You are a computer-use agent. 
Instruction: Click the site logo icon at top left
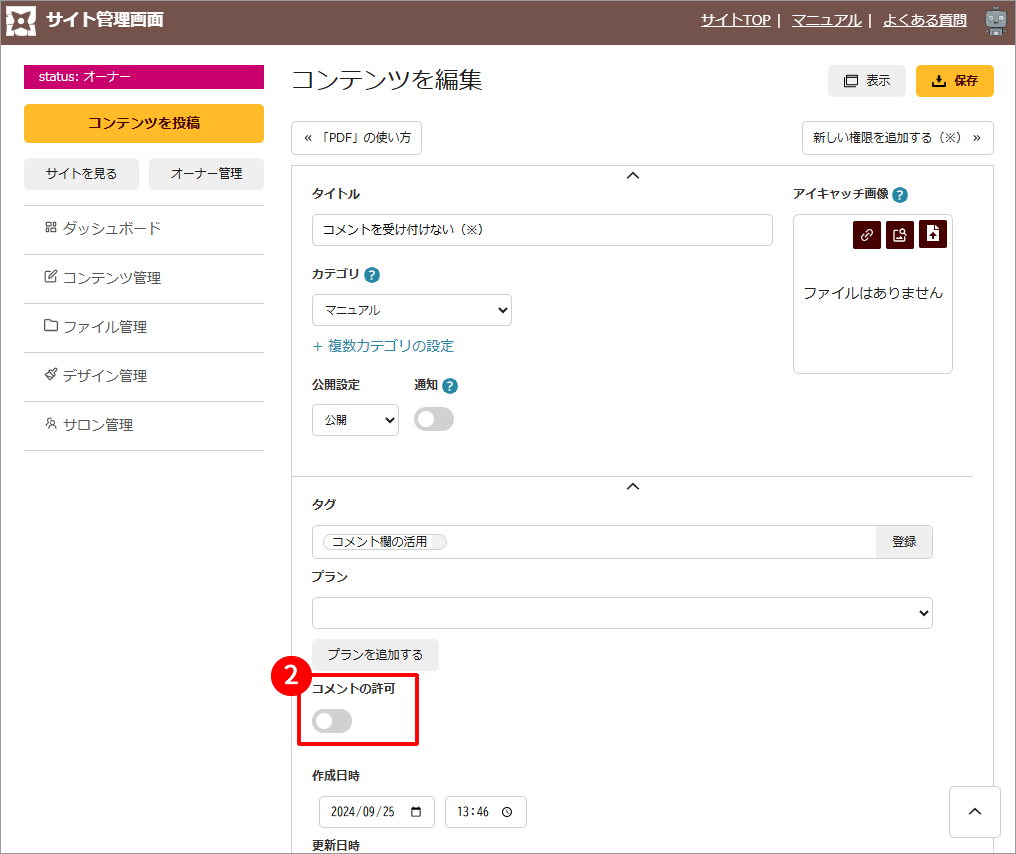coord(21,21)
